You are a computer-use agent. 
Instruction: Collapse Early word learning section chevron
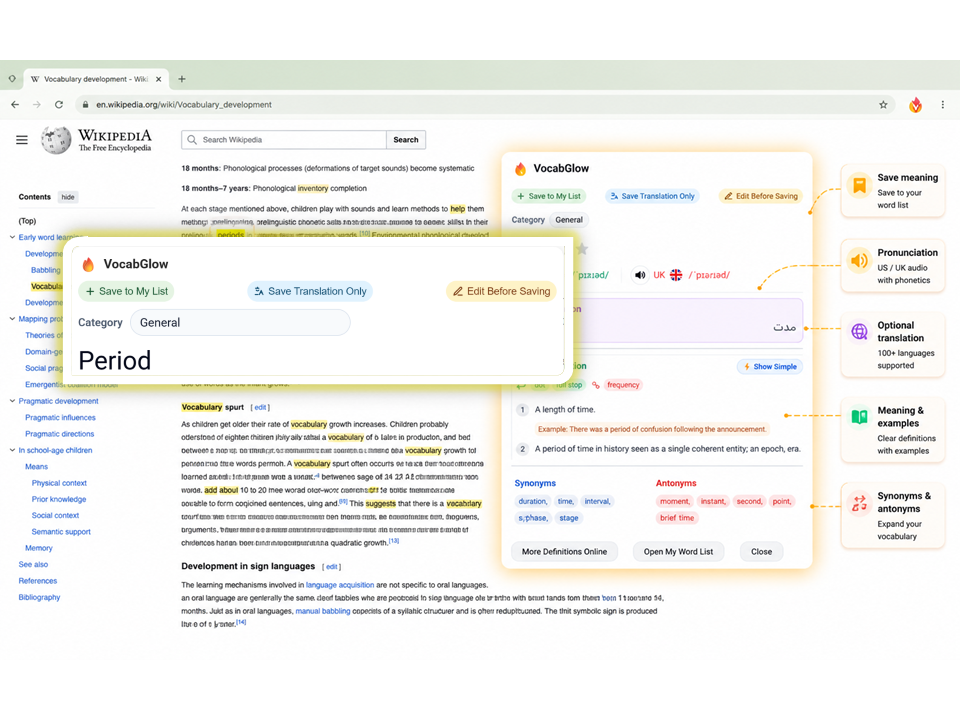tap(12, 237)
